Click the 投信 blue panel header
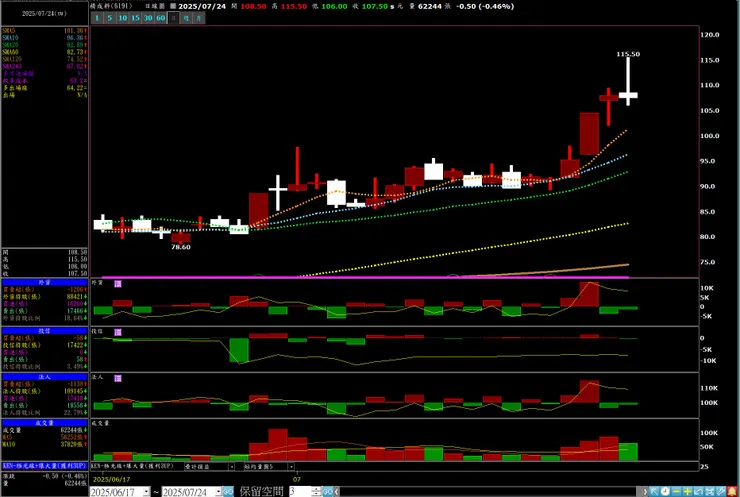 (45, 331)
